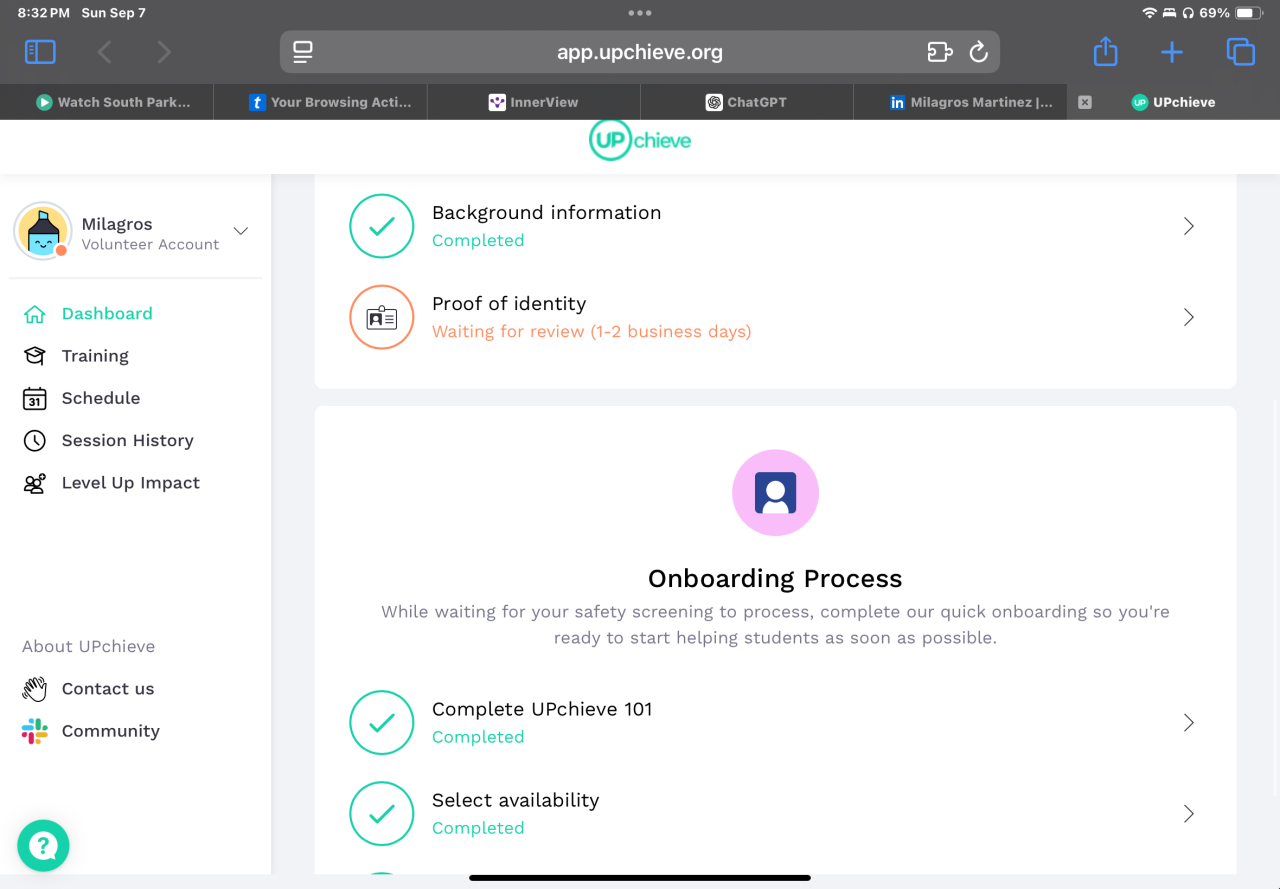Click the Select availability checkmark icon
The image size is (1280, 889).
tap(381, 814)
